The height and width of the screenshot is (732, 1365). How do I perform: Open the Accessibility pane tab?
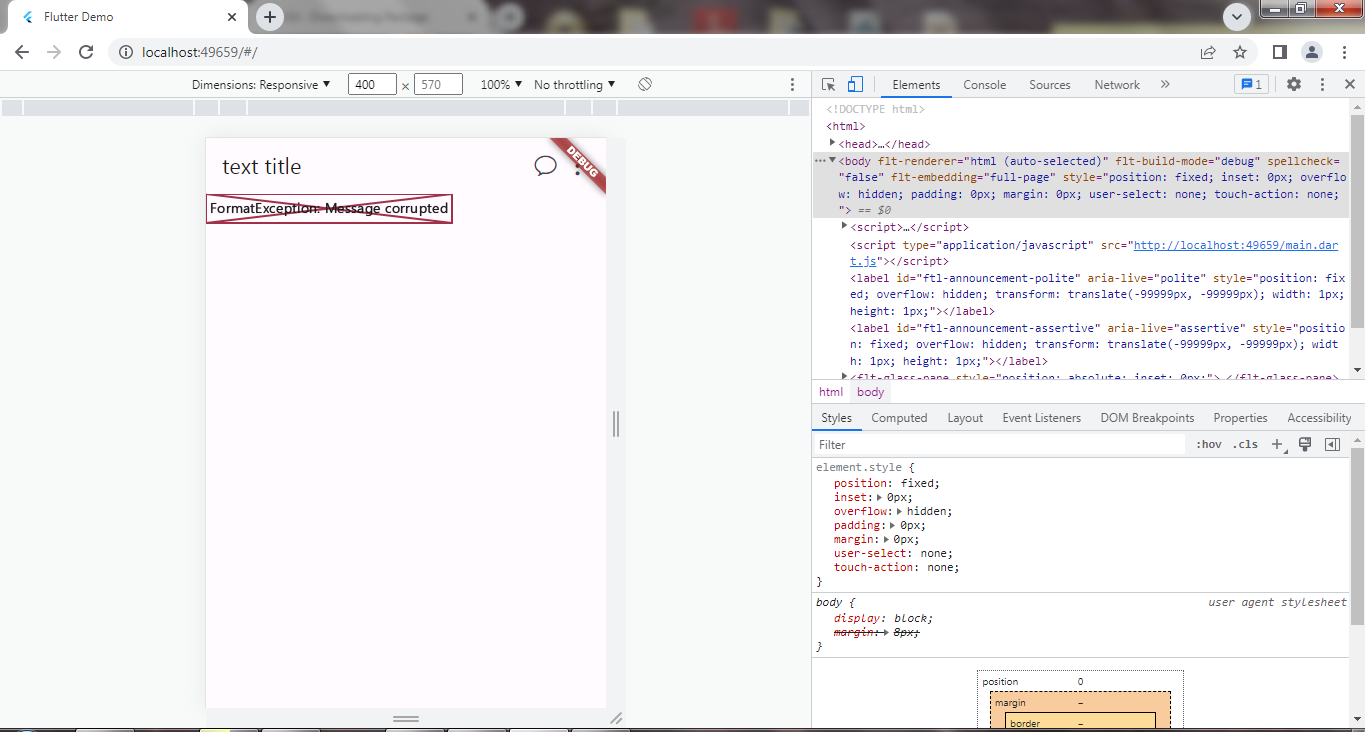tap(1319, 418)
